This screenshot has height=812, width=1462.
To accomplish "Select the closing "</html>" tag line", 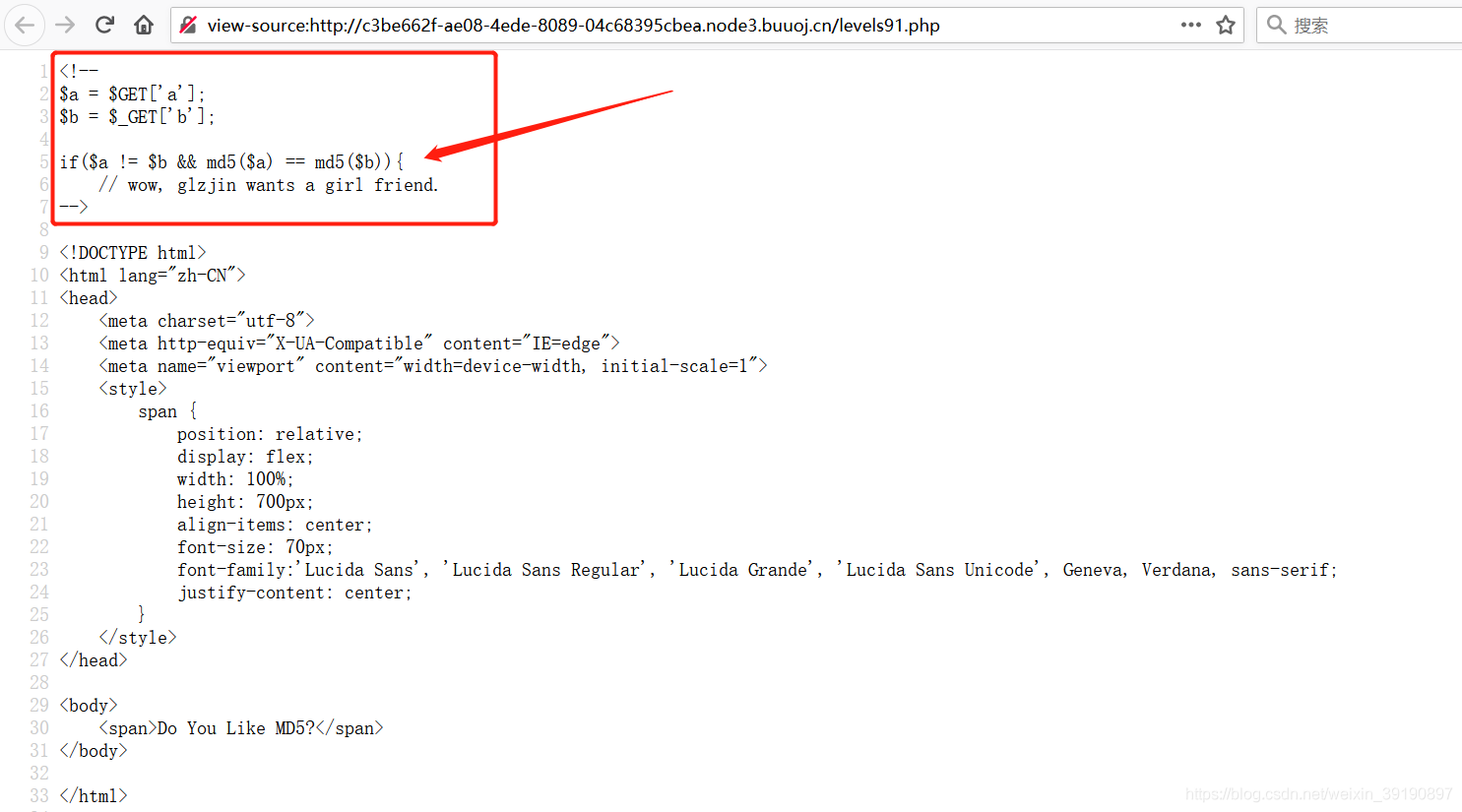I will click(94, 796).
